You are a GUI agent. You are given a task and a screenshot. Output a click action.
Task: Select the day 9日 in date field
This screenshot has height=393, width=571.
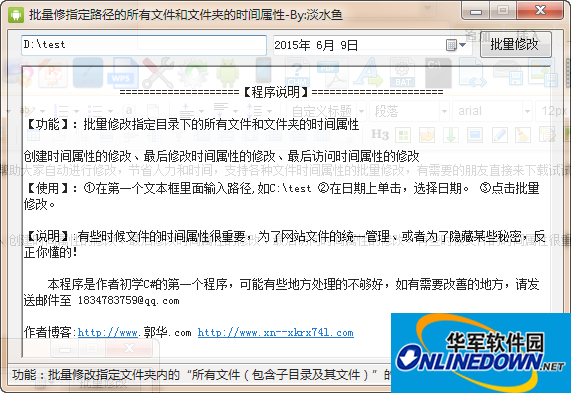pos(349,45)
